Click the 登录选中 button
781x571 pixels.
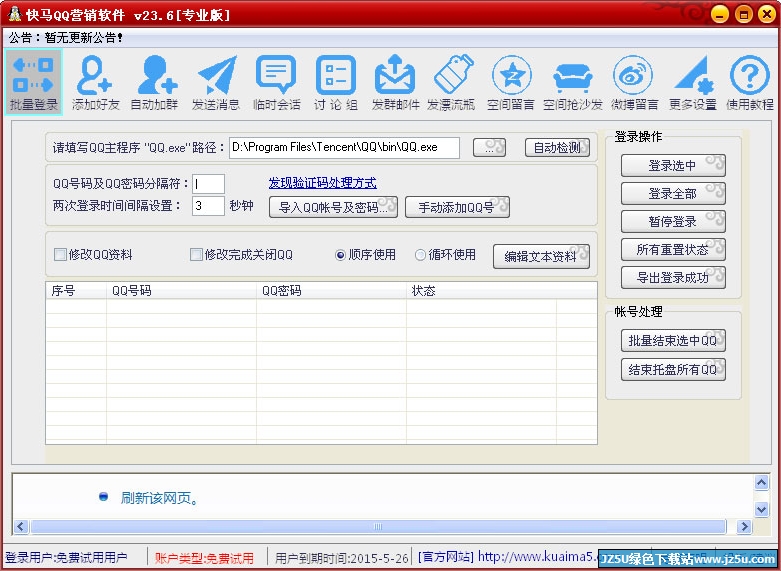(673, 165)
